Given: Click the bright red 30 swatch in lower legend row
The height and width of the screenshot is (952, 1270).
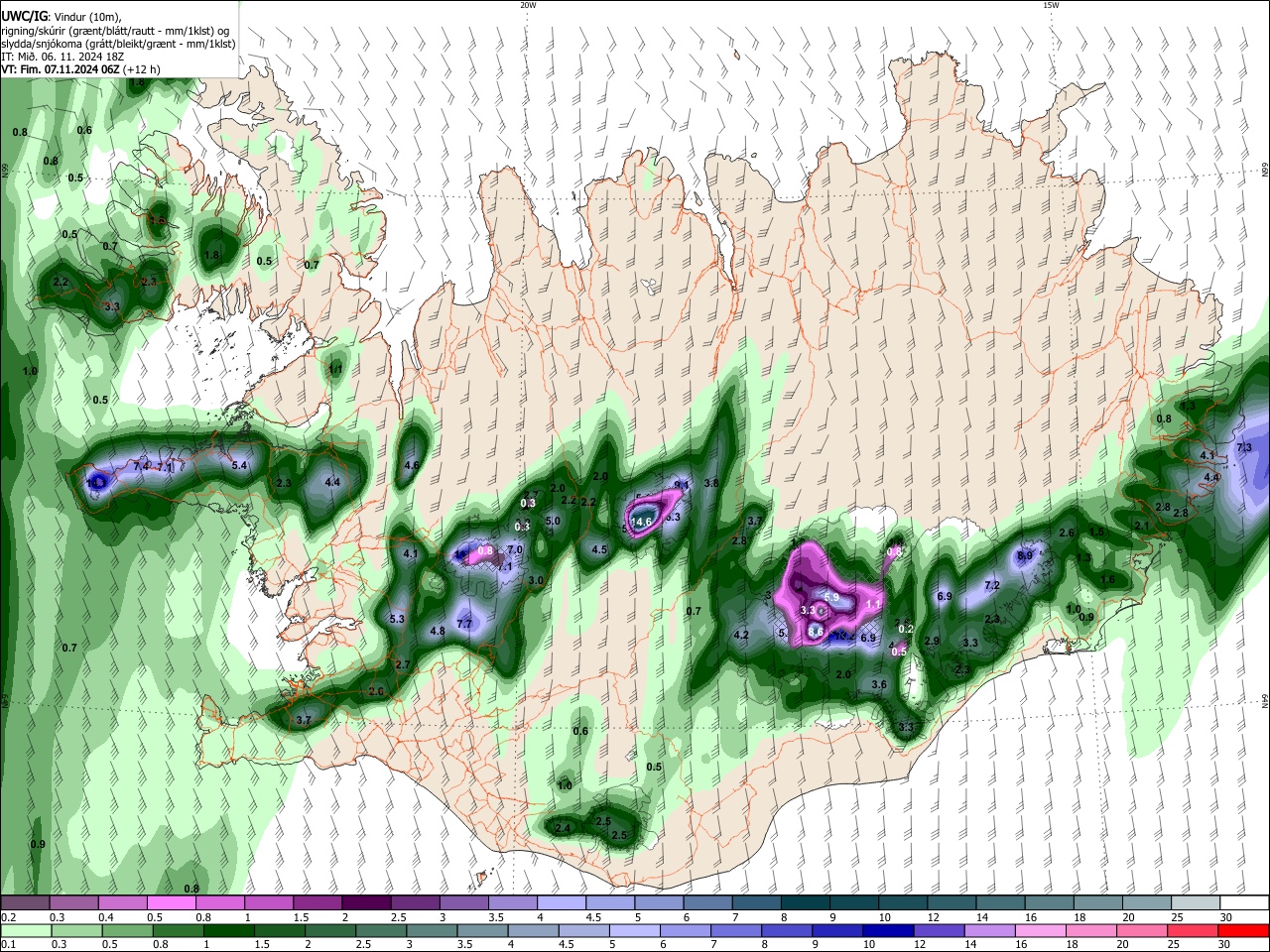Looking at the screenshot, I should point(1243,931).
